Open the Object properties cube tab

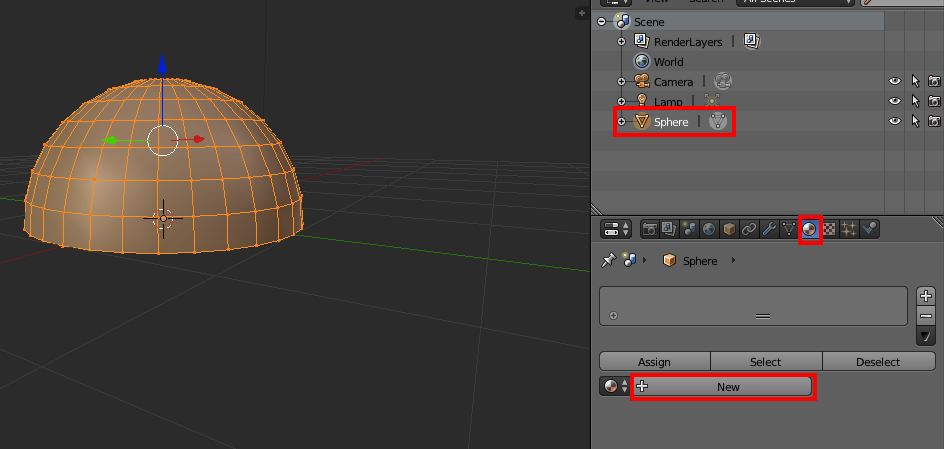click(729, 229)
